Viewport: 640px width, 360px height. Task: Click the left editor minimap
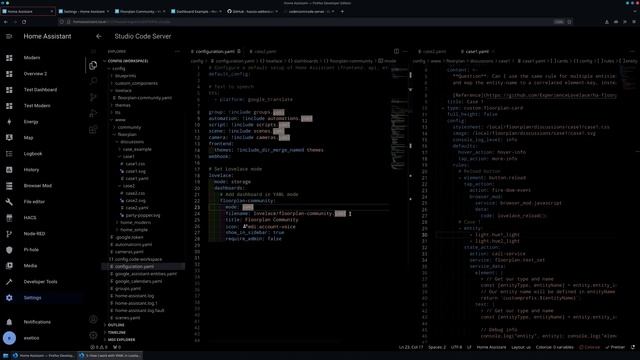400,118
